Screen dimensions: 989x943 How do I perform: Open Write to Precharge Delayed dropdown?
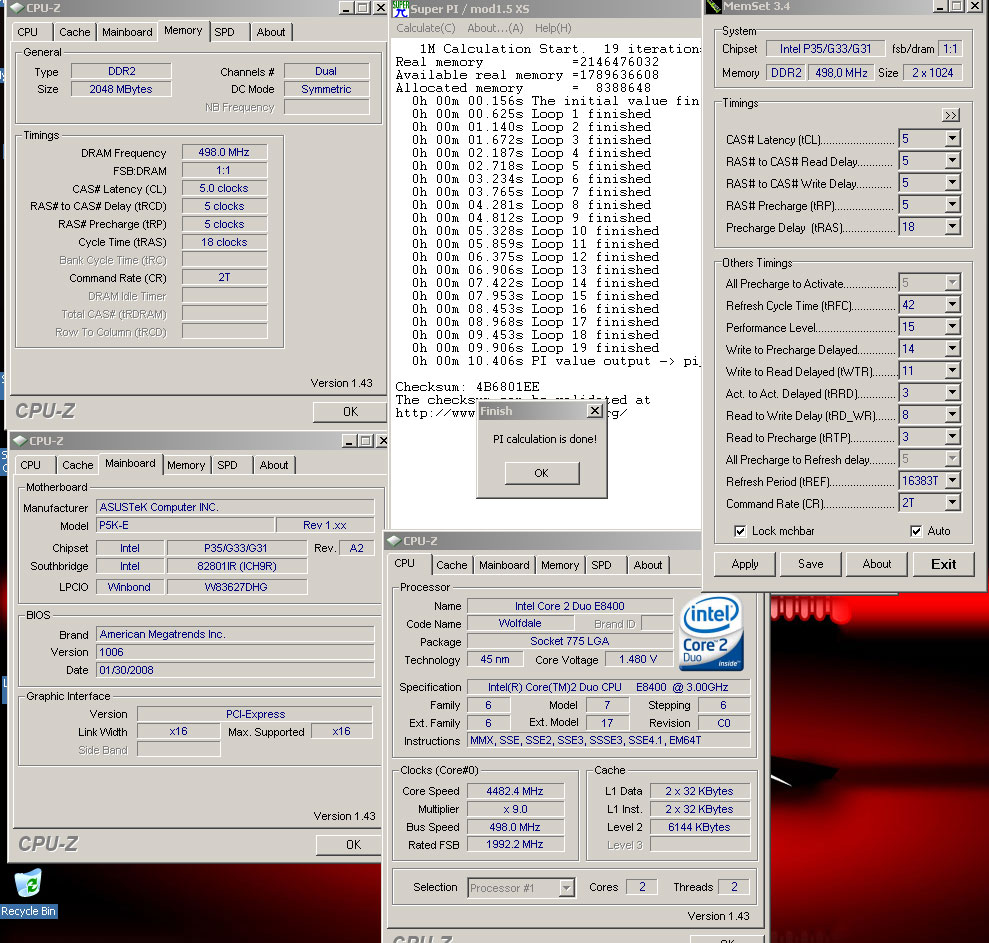[952, 349]
